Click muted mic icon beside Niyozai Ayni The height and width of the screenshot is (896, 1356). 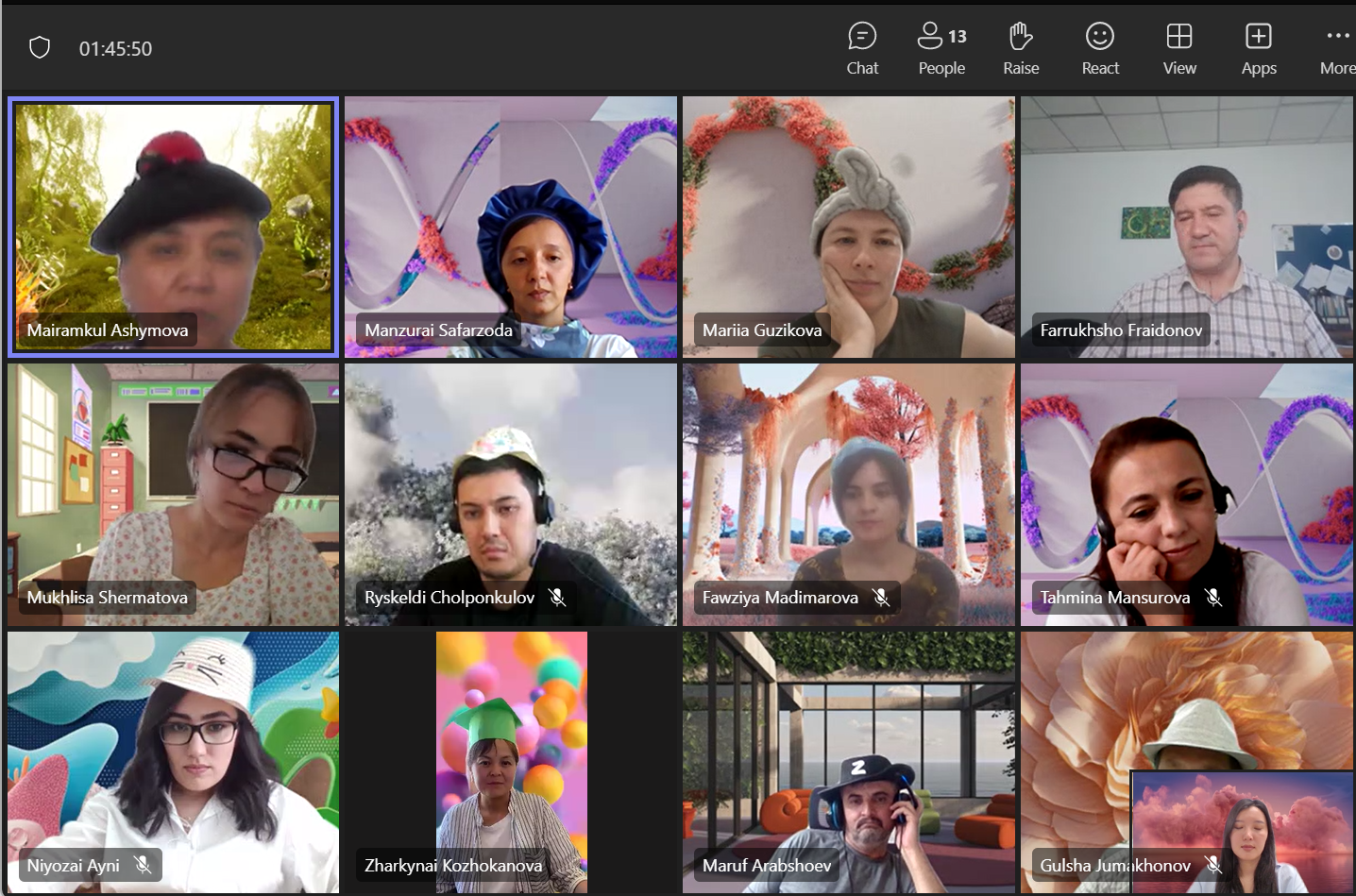[143, 865]
